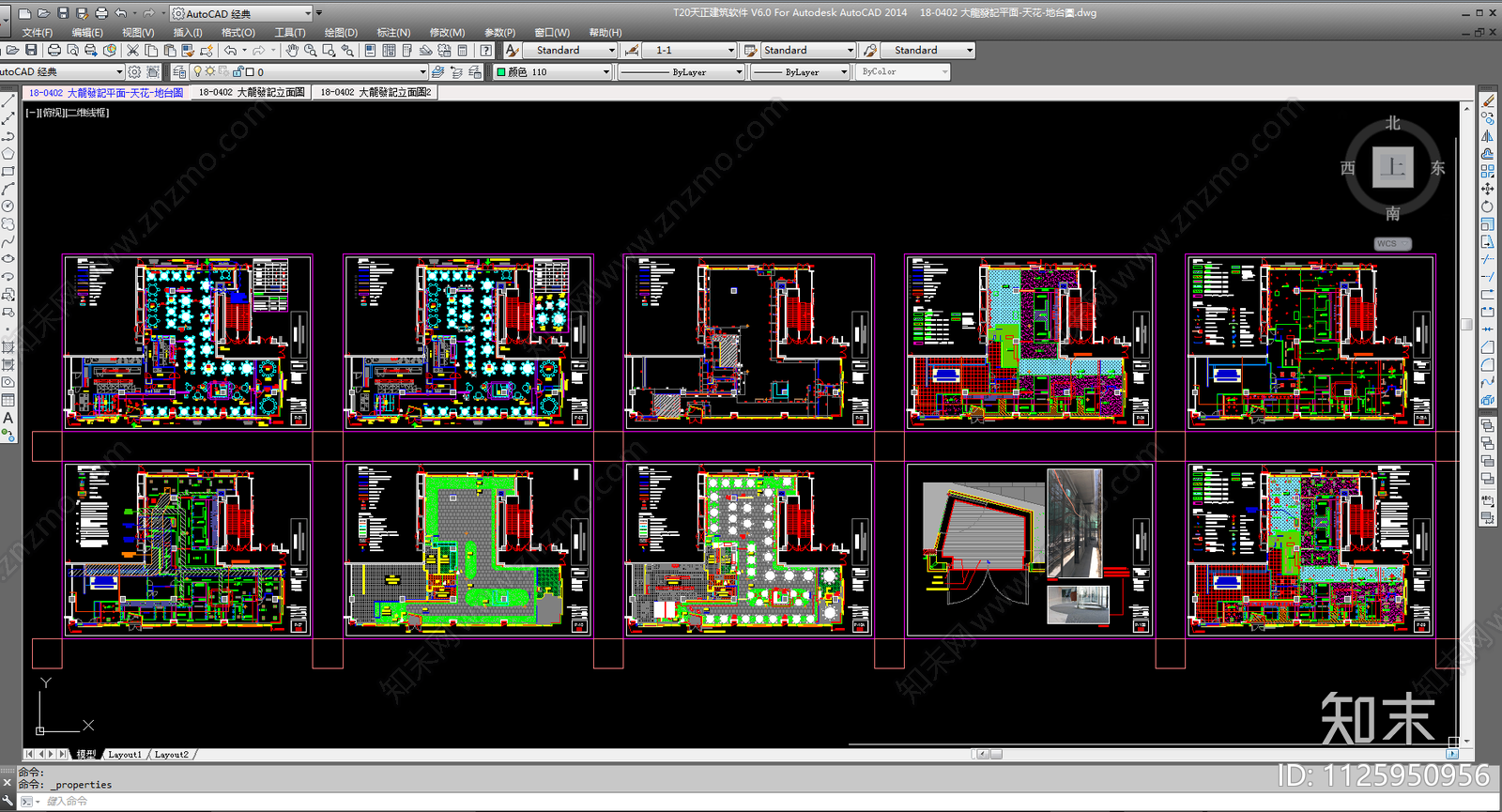The width and height of the screenshot is (1502, 812).
Task: Toggle the layer on/off lightbulb
Action: point(197,72)
